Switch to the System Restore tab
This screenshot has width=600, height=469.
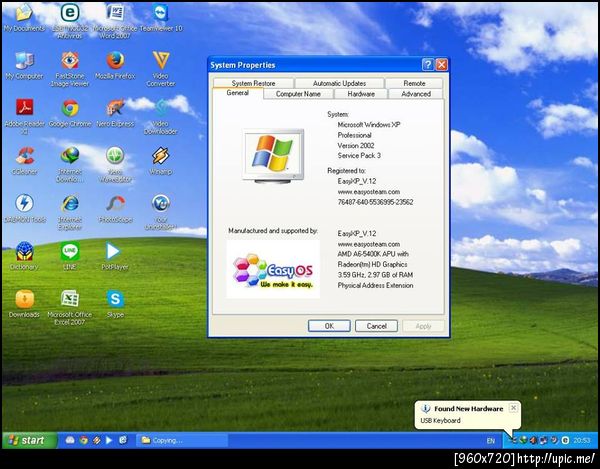click(x=253, y=83)
